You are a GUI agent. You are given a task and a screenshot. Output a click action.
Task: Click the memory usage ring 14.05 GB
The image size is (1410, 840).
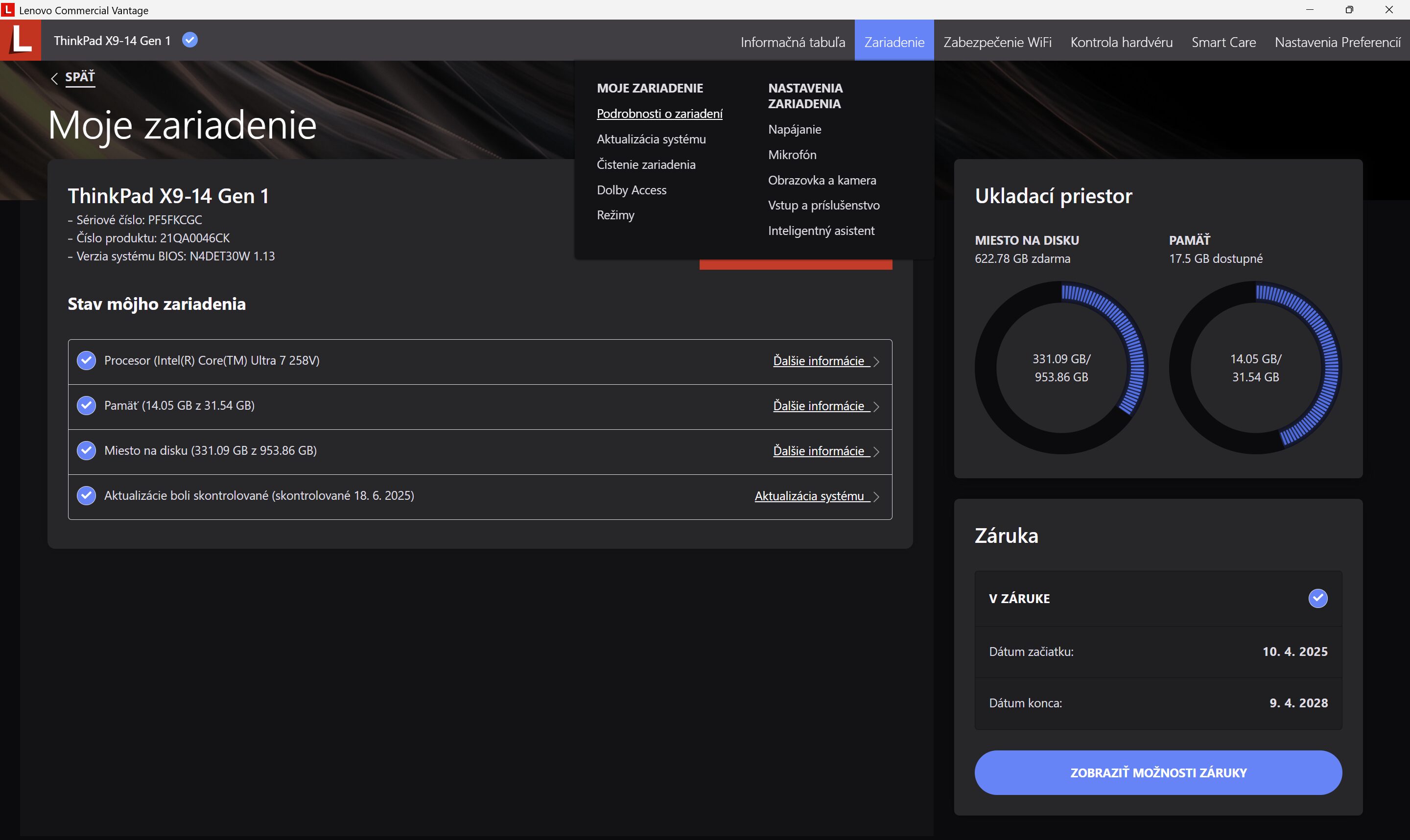[x=1255, y=367]
